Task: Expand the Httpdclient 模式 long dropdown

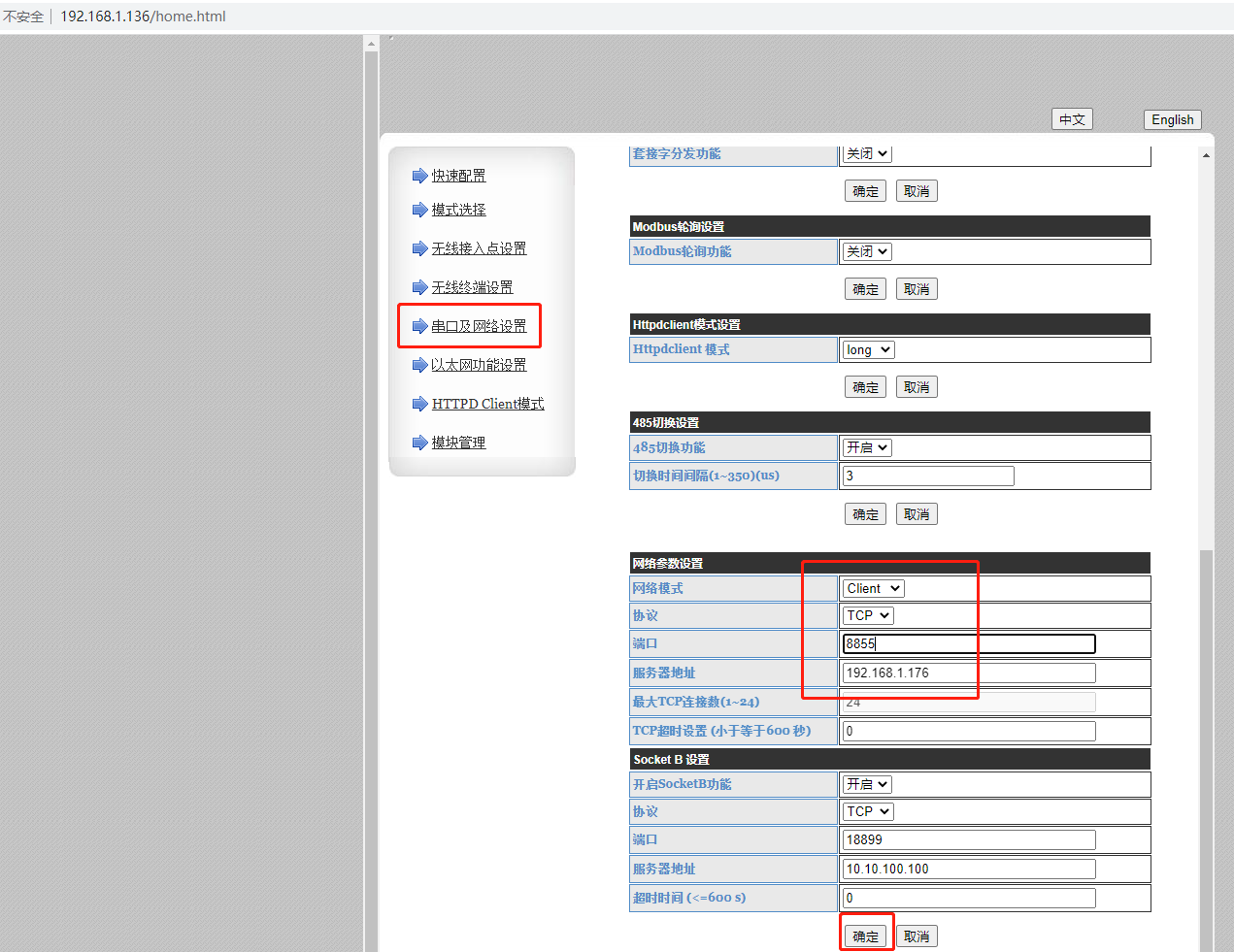Action: click(868, 349)
